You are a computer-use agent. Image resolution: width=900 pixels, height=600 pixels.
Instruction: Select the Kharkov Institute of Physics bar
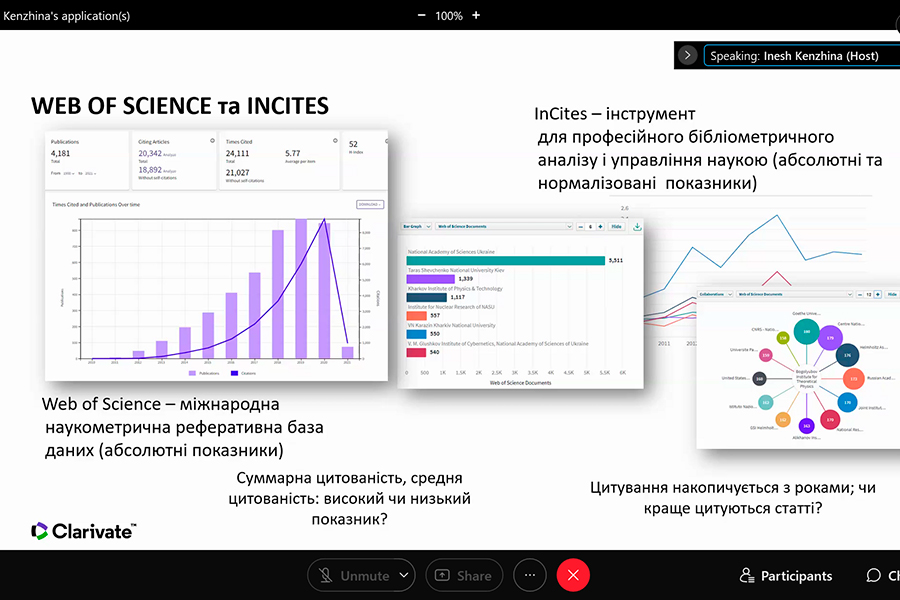(426, 297)
